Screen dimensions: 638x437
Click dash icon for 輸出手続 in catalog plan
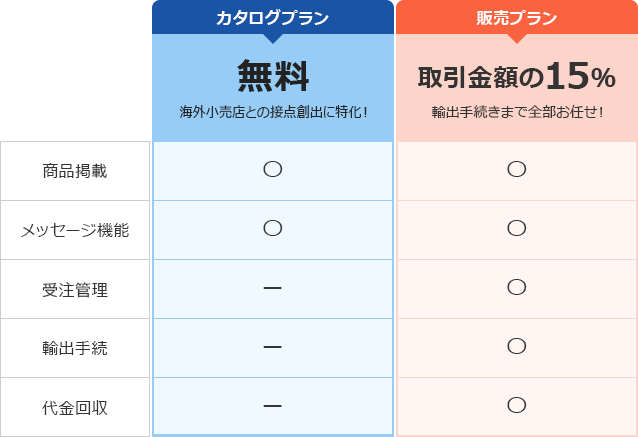(273, 347)
